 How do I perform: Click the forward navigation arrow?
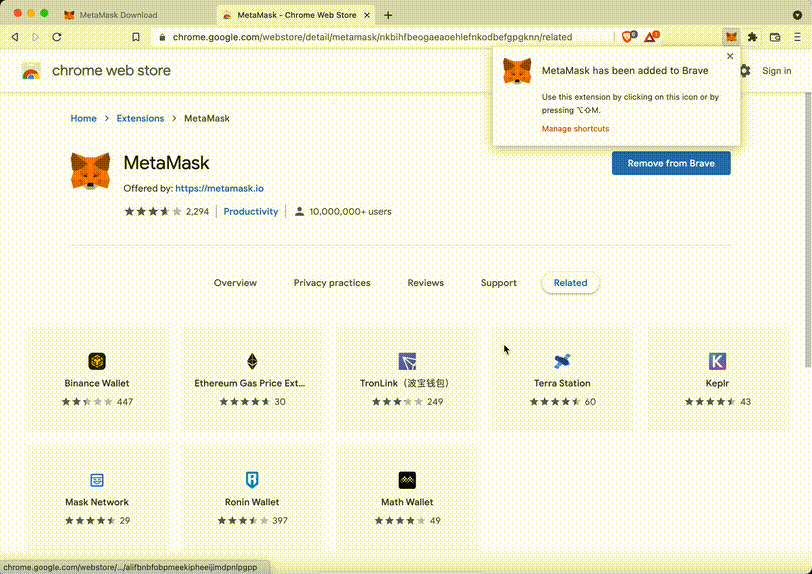[35, 37]
